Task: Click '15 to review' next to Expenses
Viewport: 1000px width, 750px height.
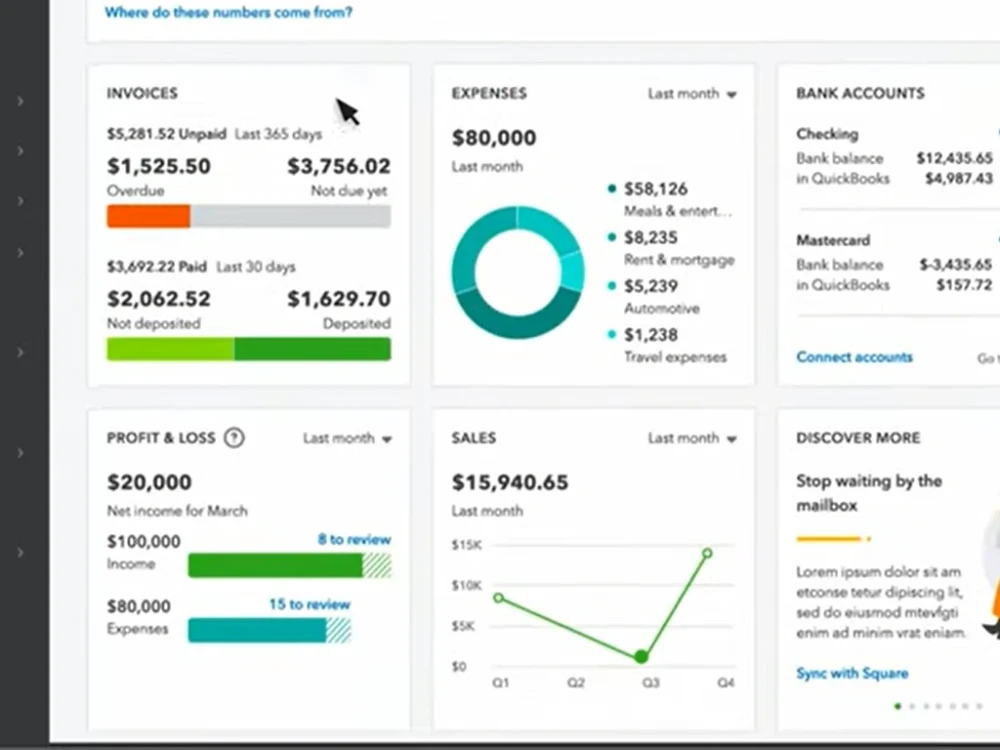Action: pyautogui.click(x=309, y=604)
